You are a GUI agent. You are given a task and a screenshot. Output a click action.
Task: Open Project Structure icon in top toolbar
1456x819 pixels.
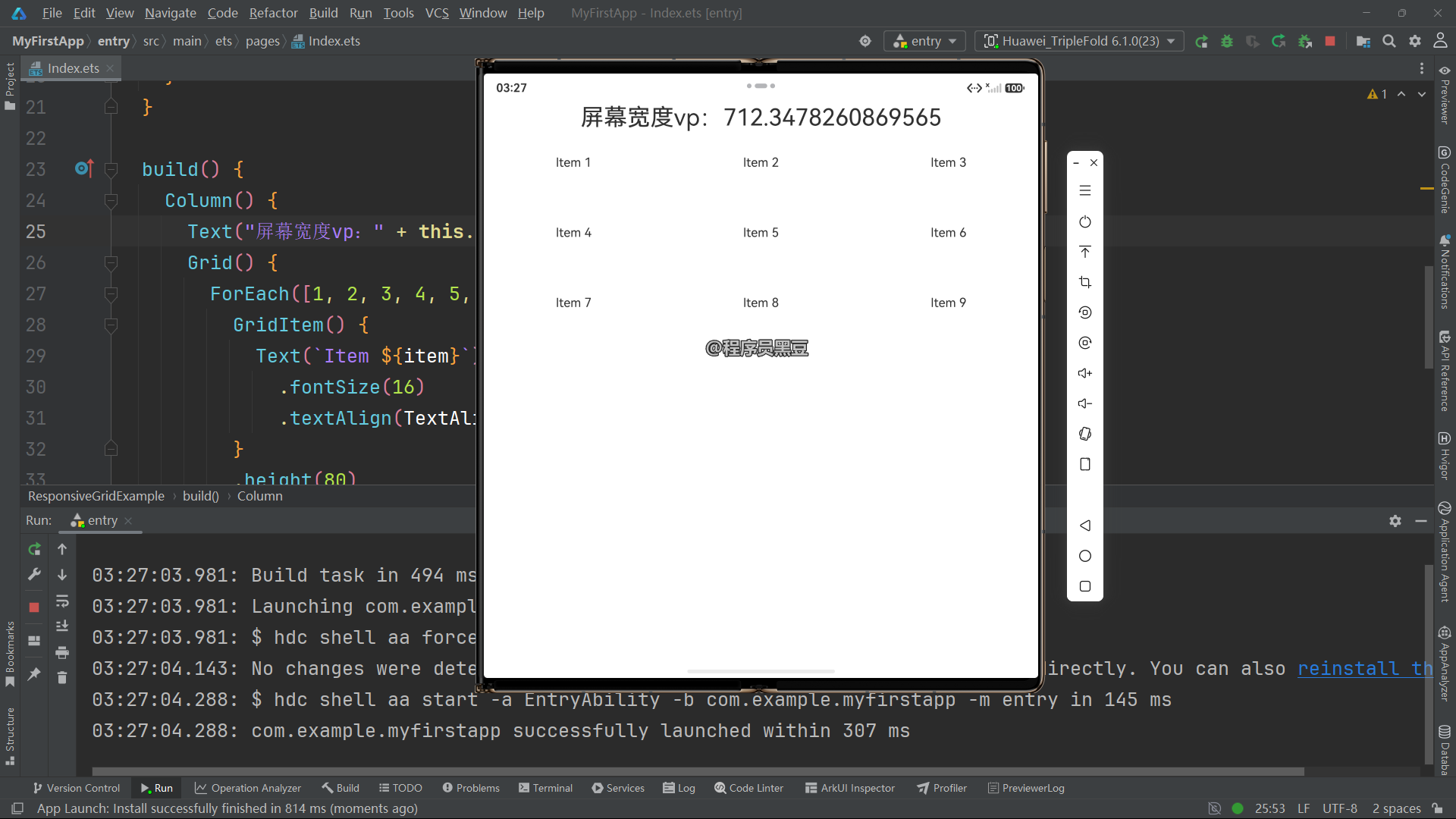click(1363, 42)
